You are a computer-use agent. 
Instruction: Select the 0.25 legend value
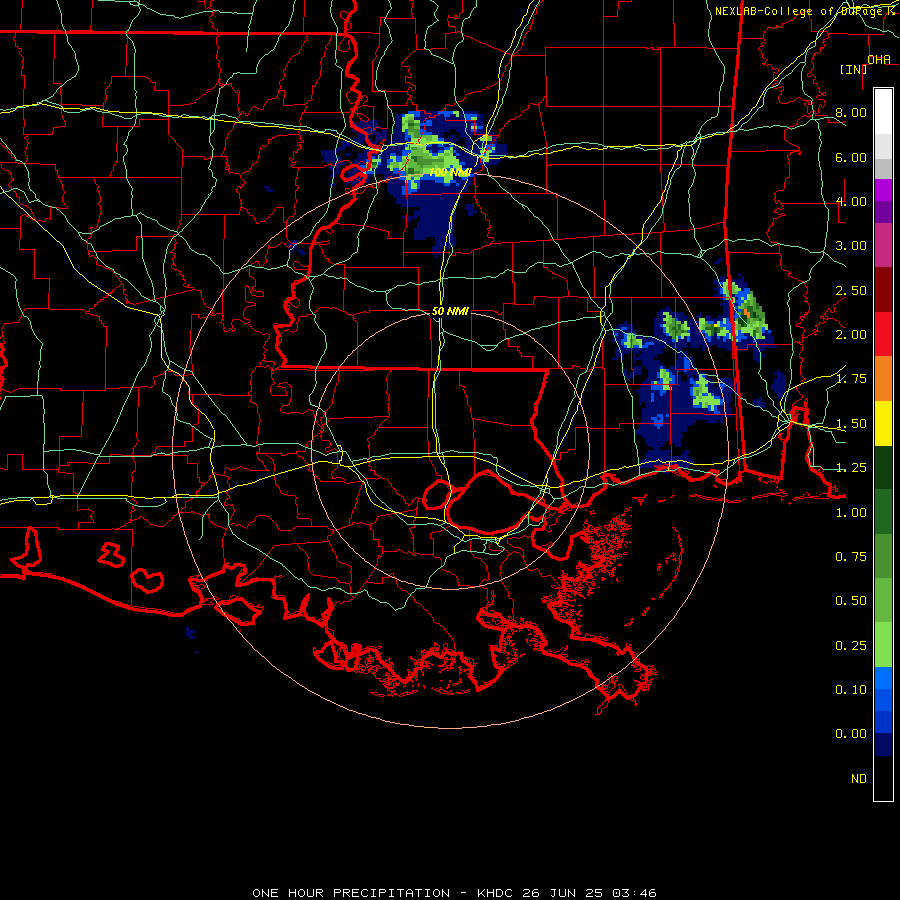pos(851,646)
